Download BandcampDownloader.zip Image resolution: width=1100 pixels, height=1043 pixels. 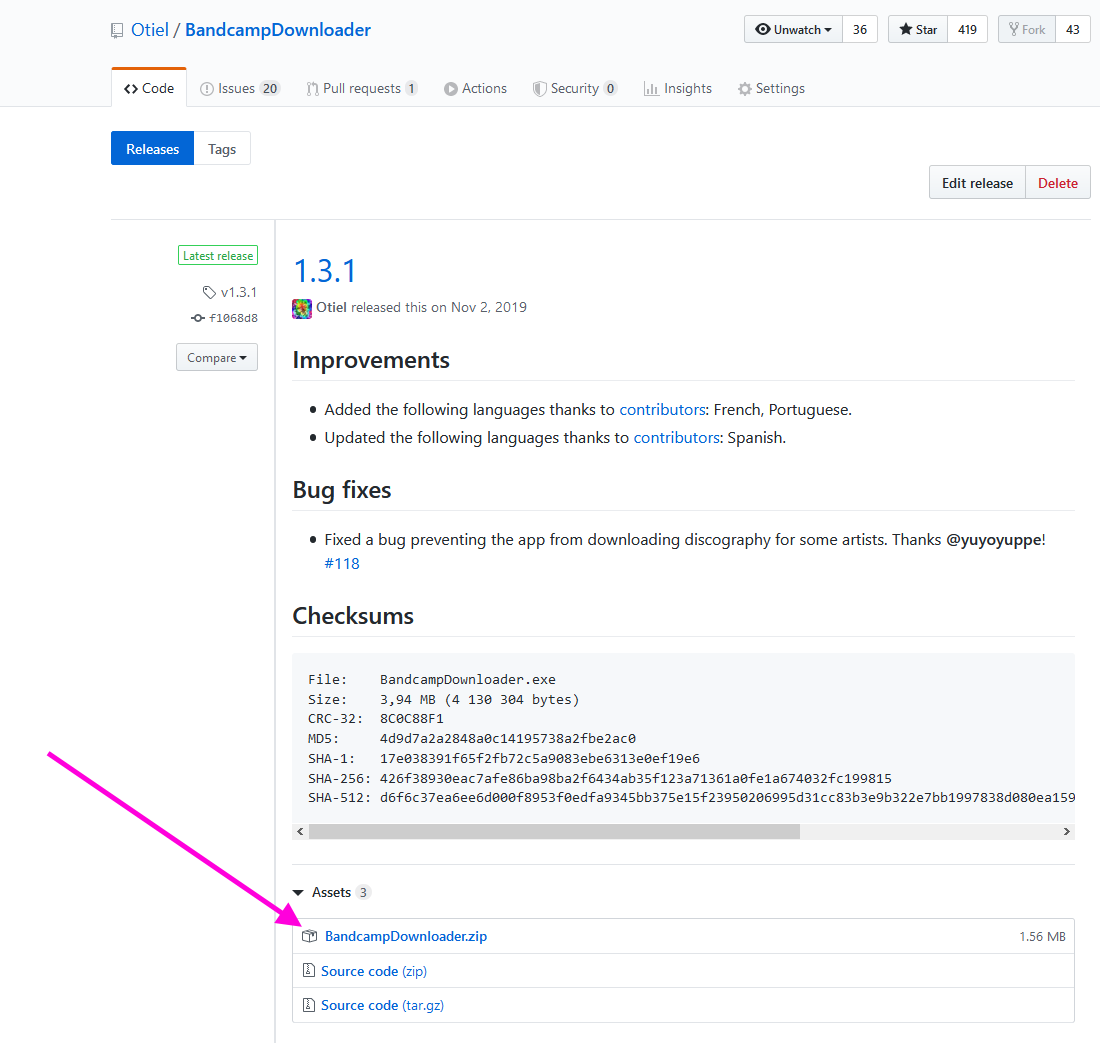tap(405, 936)
